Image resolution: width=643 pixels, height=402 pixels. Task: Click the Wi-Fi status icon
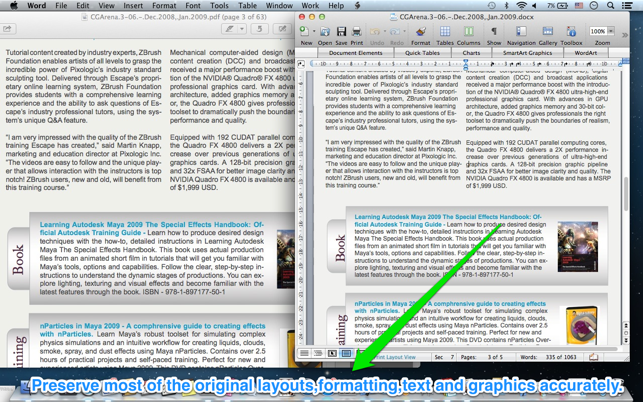point(521,6)
